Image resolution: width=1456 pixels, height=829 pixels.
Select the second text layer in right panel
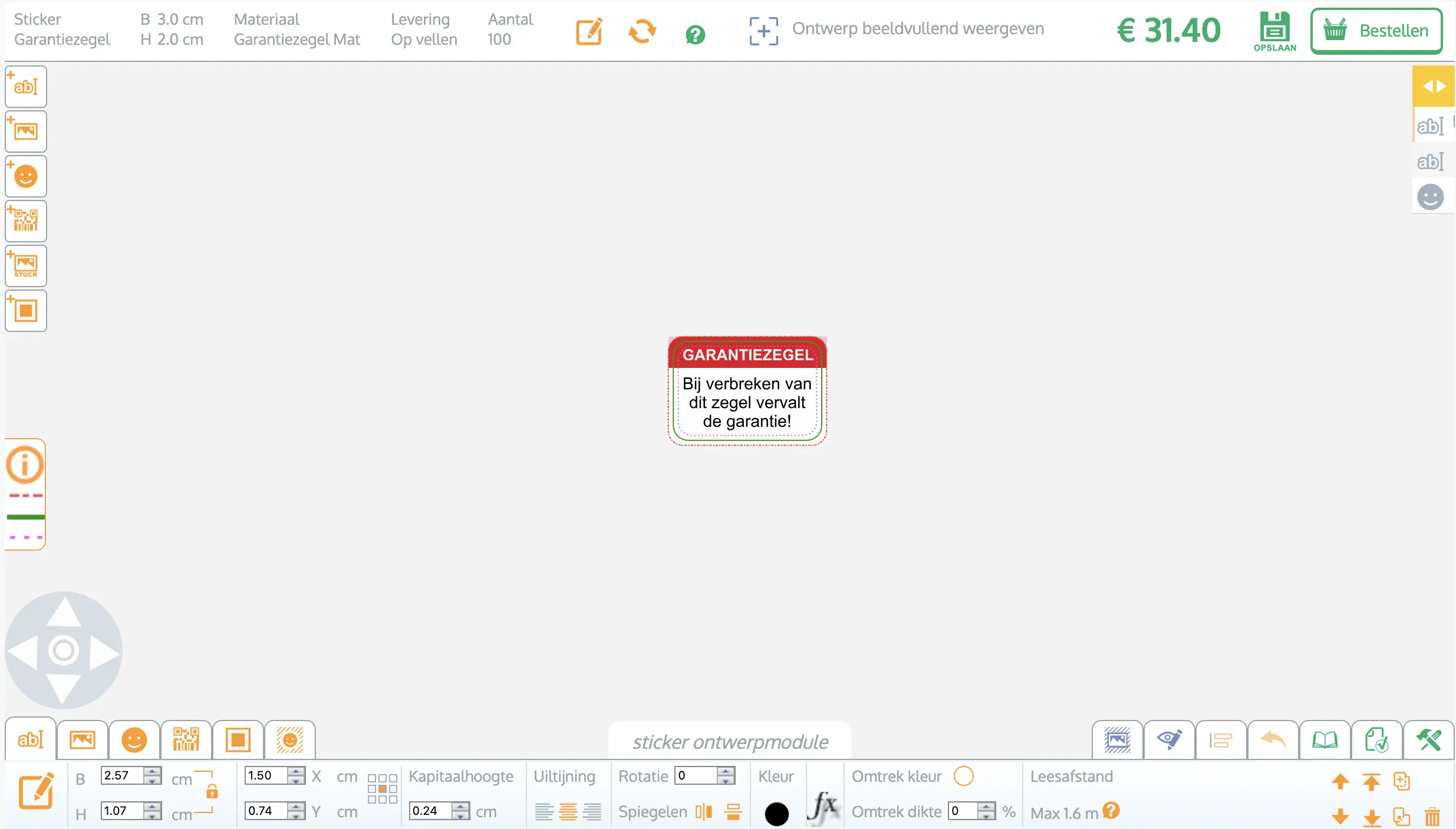tap(1431, 161)
